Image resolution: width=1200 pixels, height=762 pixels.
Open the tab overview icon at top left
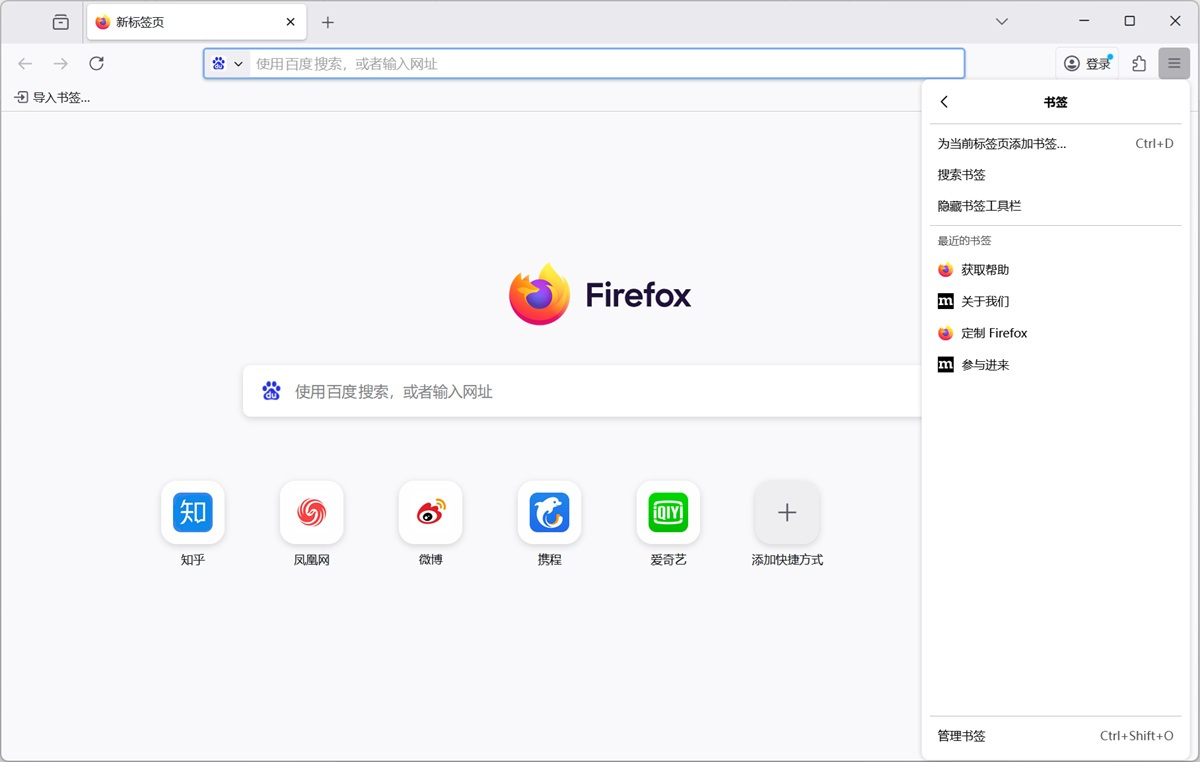pos(59,21)
